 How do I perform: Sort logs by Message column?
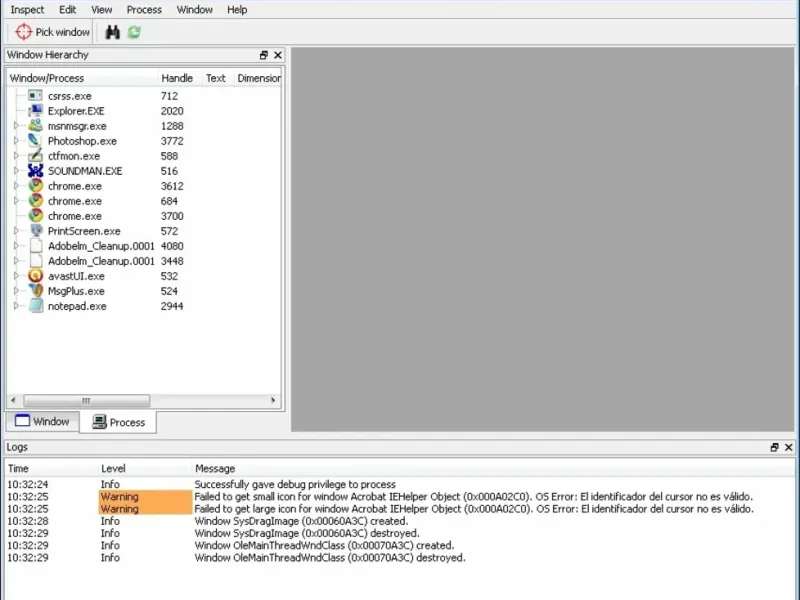click(x=493, y=468)
